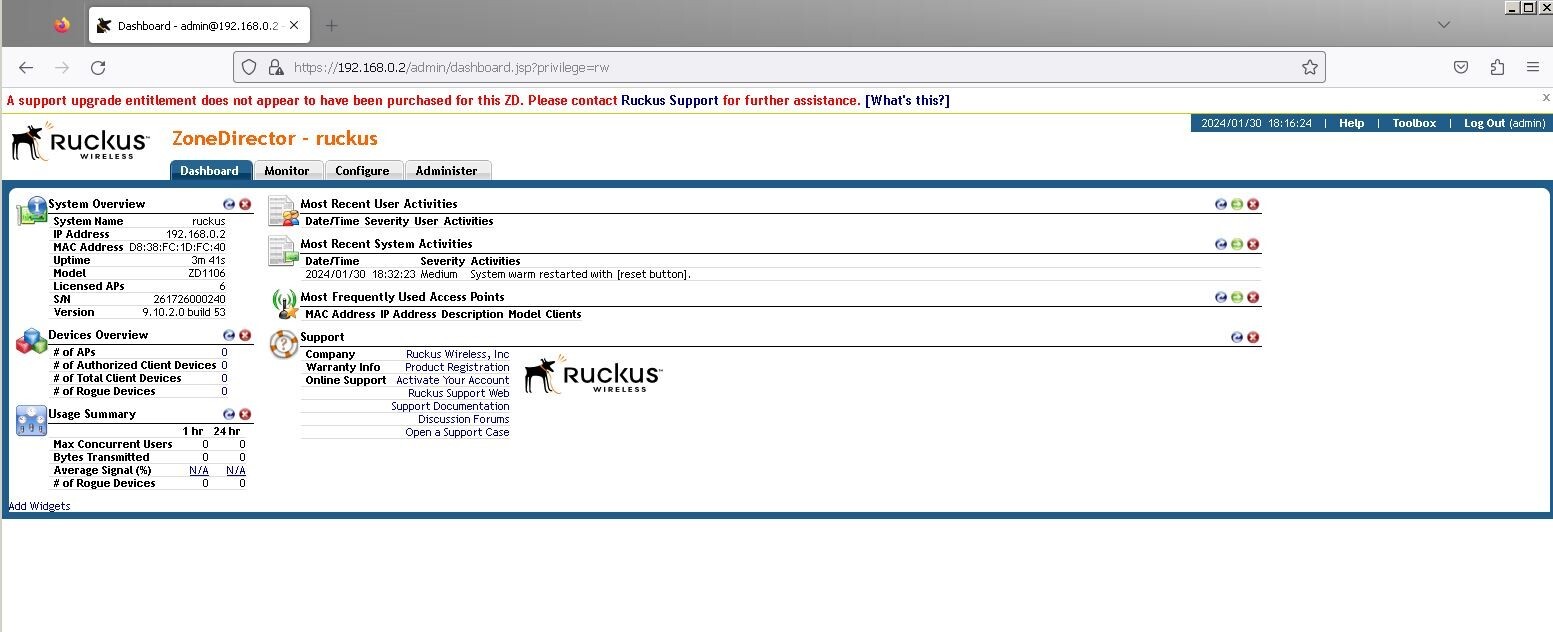The width and height of the screenshot is (1553, 632).
Task: Open Firefox application menu
Action: (1532, 67)
